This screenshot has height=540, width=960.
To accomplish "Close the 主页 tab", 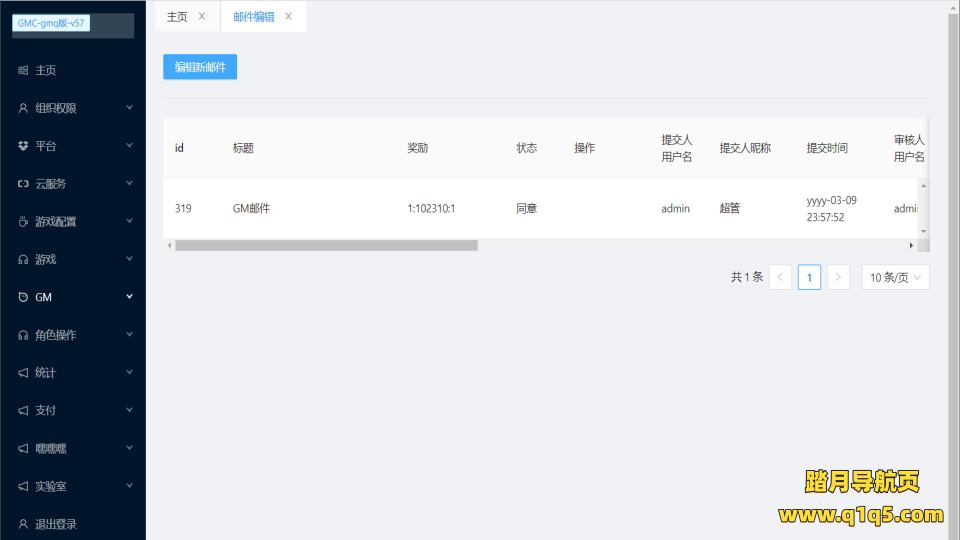I will pos(202,16).
